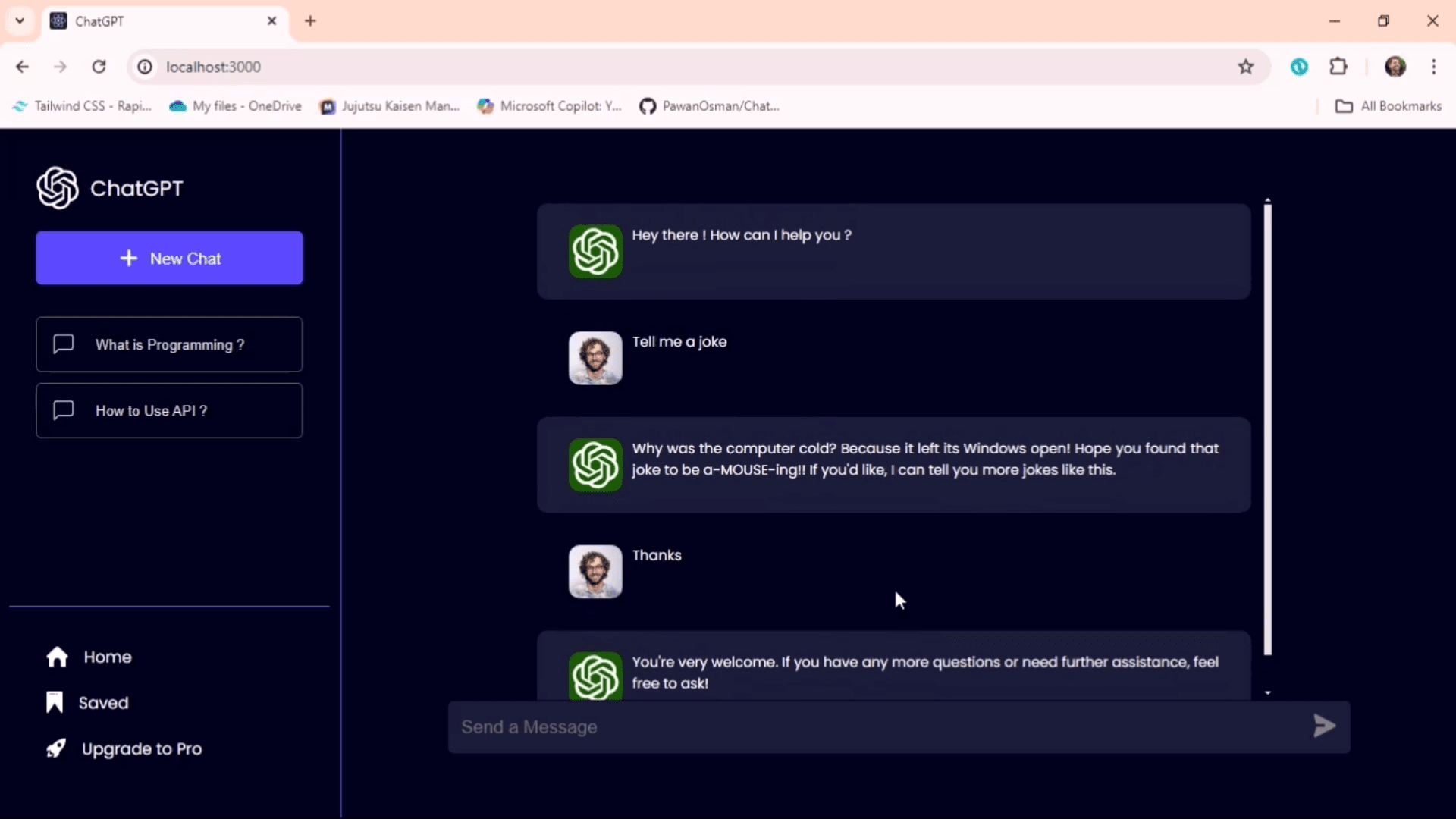Click the 'Hey there ! How can I help you ?' text
The width and height of the screenshot is (1456, 819).
[742, 235]
